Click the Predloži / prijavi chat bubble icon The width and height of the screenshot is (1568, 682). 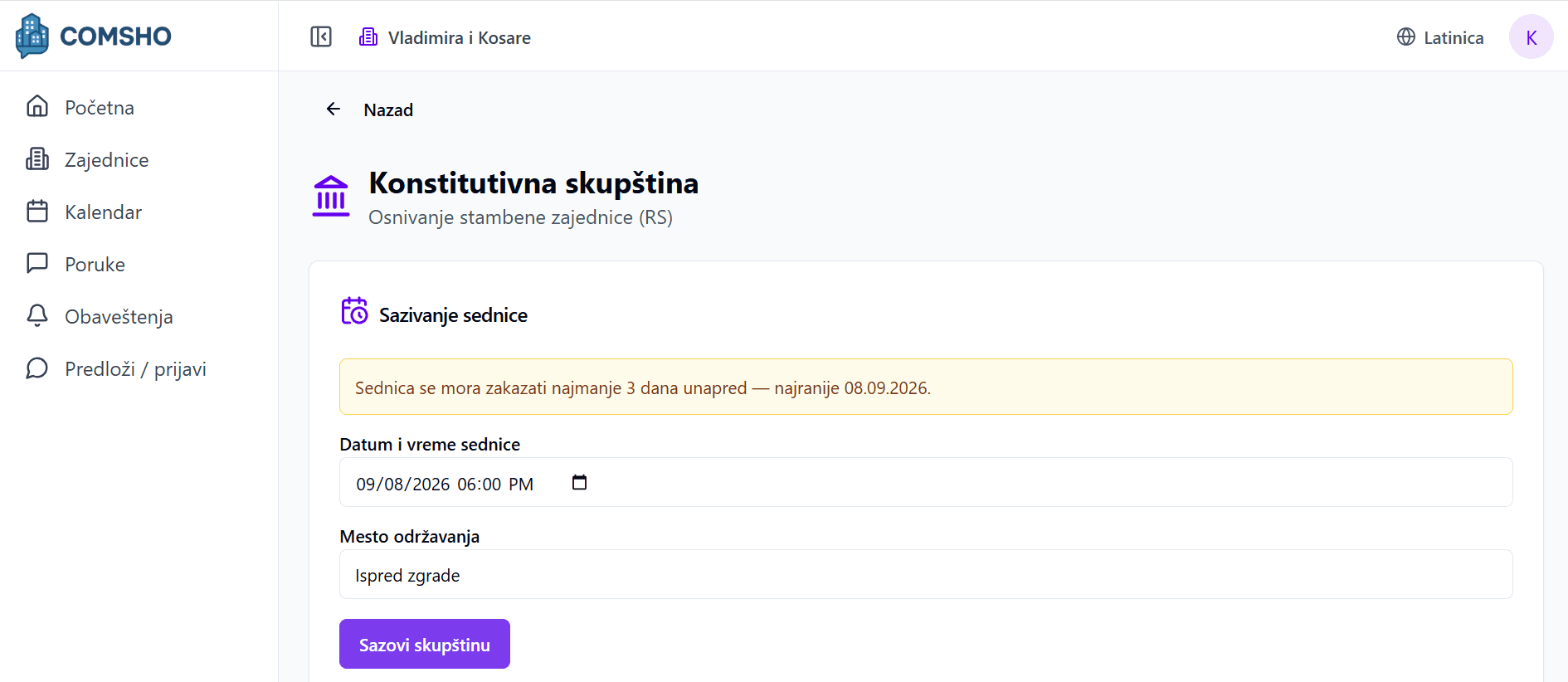pyautogui.click(x=37, y=368)
